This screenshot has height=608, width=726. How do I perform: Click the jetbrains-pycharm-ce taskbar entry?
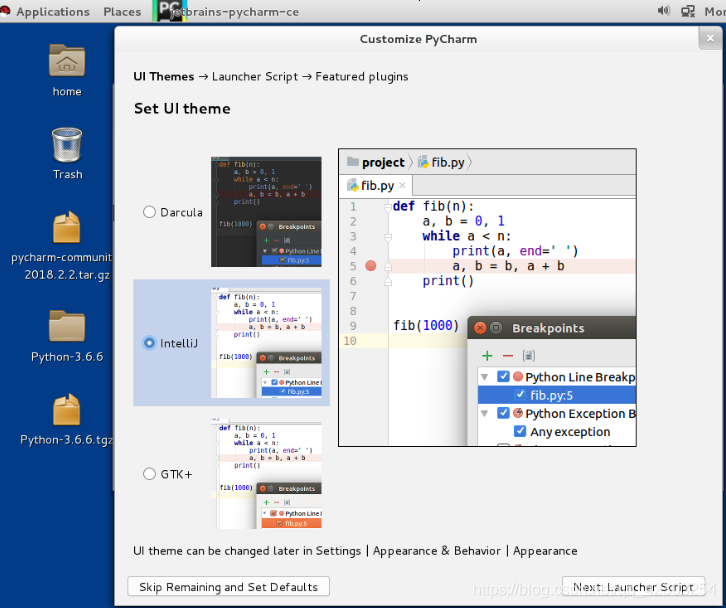pyautogui.click(x=228, y=11)
